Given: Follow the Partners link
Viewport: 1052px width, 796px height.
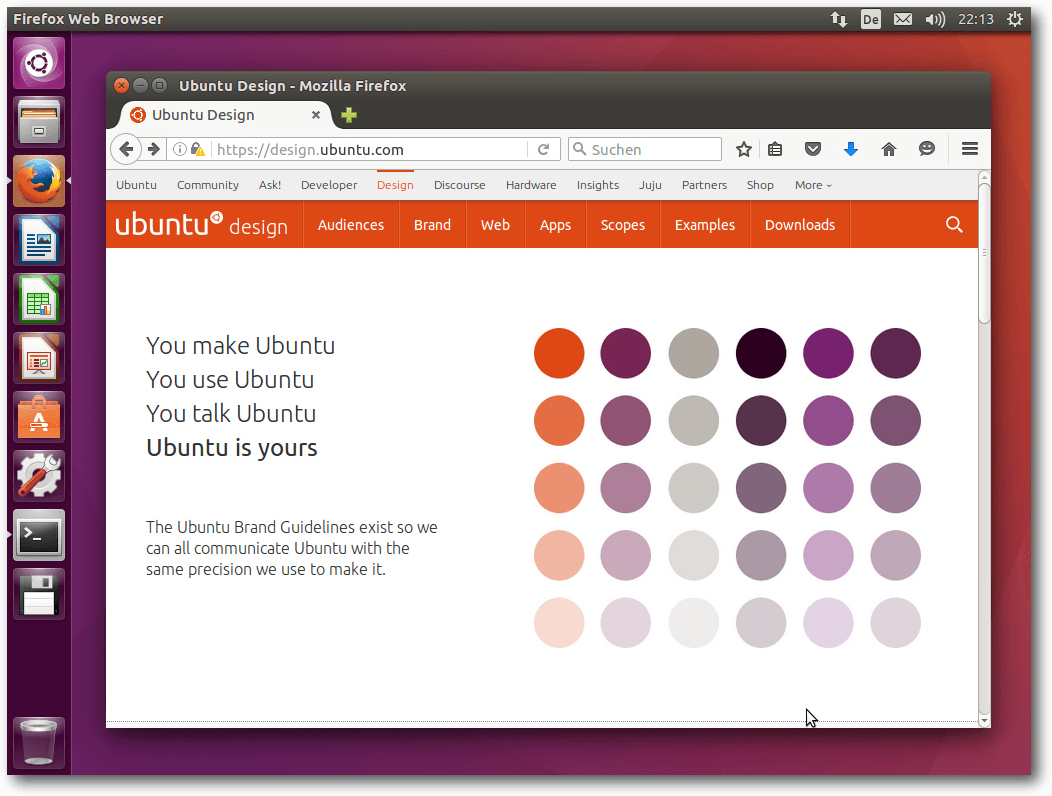Looking at the screenshot, I should click(x=704, y=185).
